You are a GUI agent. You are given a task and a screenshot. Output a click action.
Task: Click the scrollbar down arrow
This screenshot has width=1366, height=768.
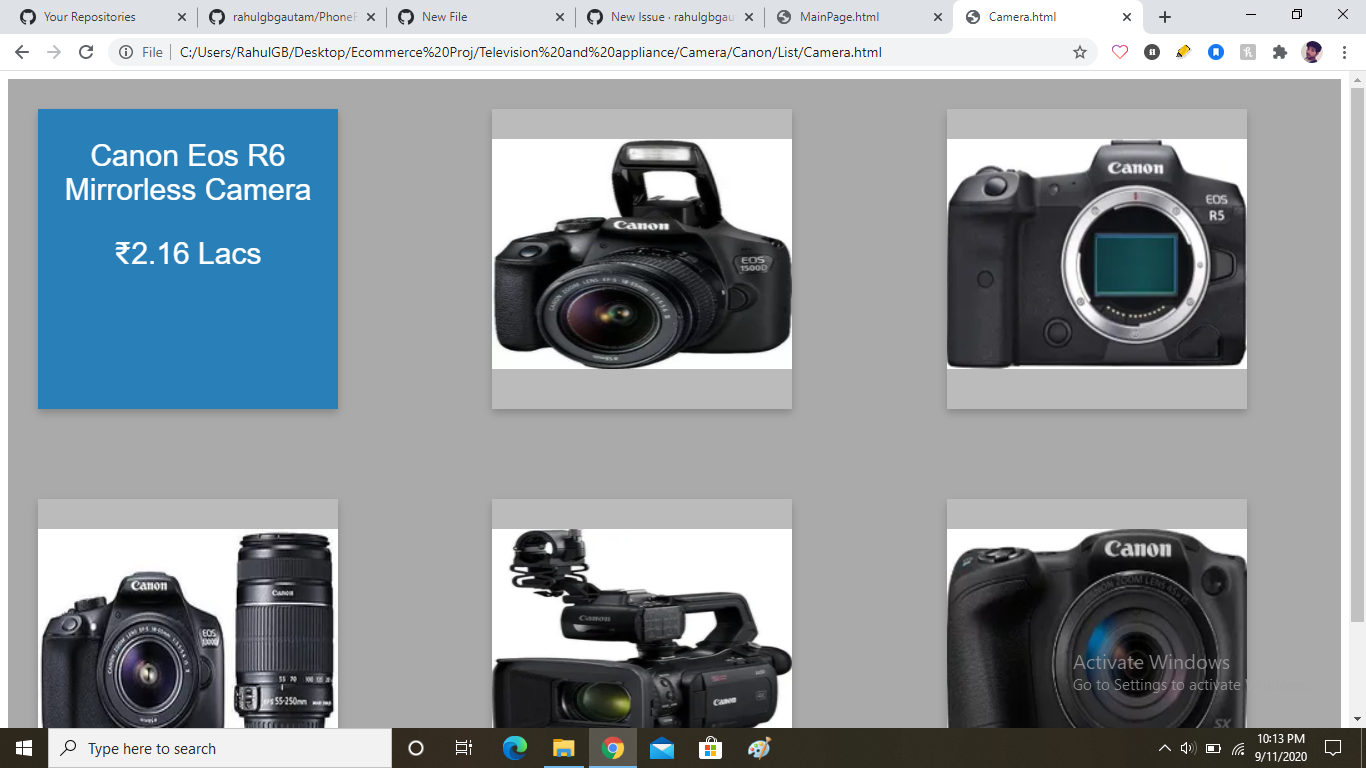[1357, 719]
